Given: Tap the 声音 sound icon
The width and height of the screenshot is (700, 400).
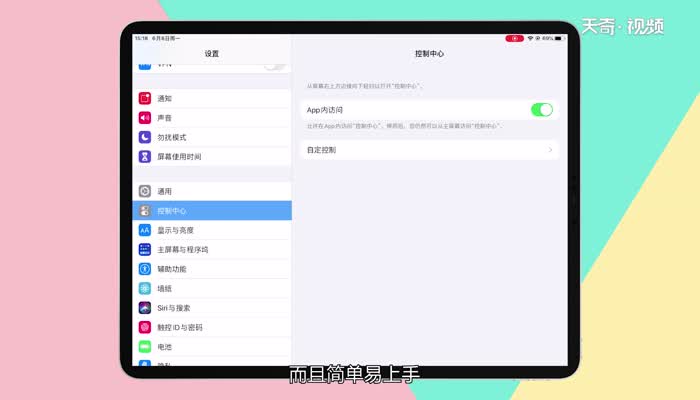Looking at the screenshot, I should coord(145,118).
